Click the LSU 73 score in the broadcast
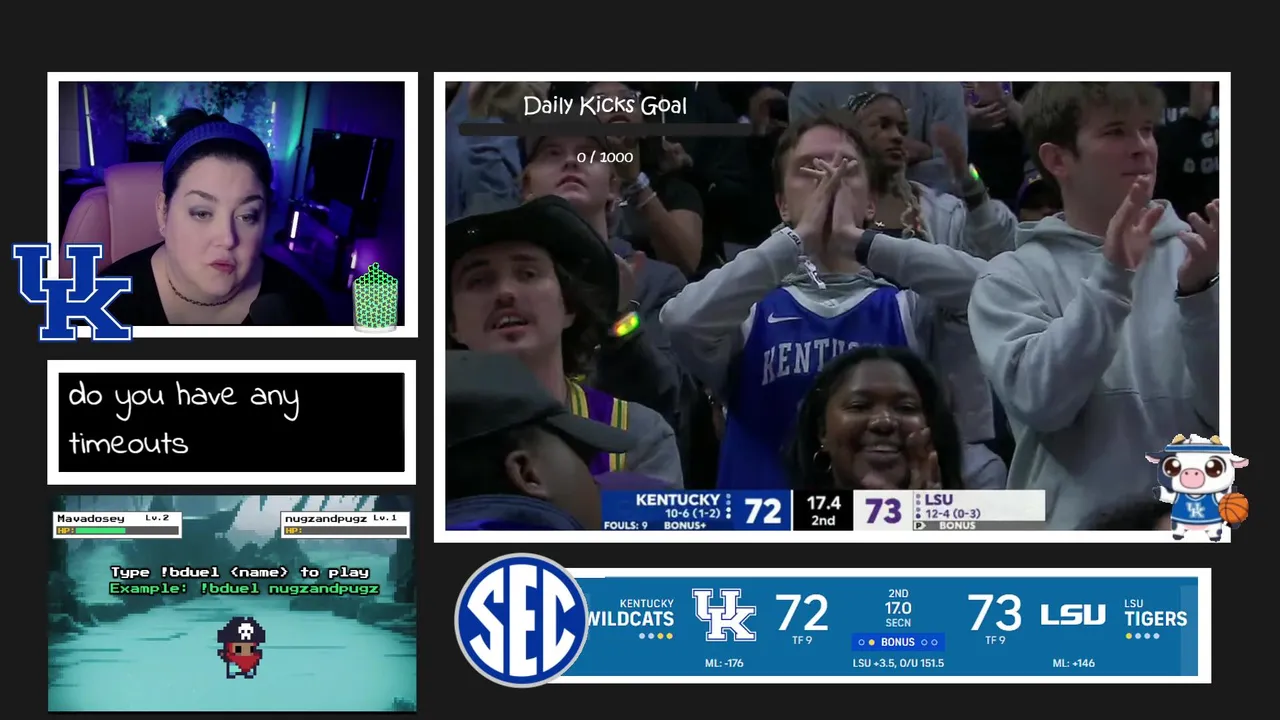 tap(883, 511)
